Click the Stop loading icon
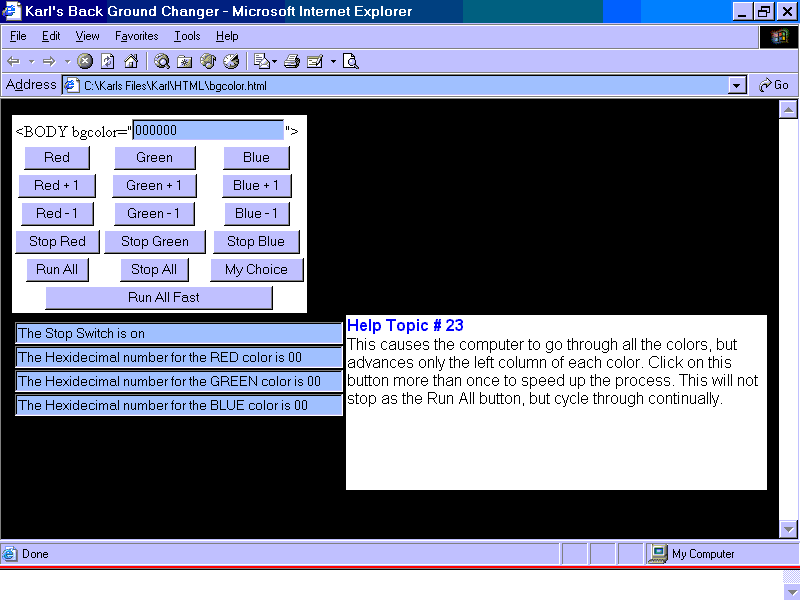Screen dimensions: 800x600 click(85, 61)
